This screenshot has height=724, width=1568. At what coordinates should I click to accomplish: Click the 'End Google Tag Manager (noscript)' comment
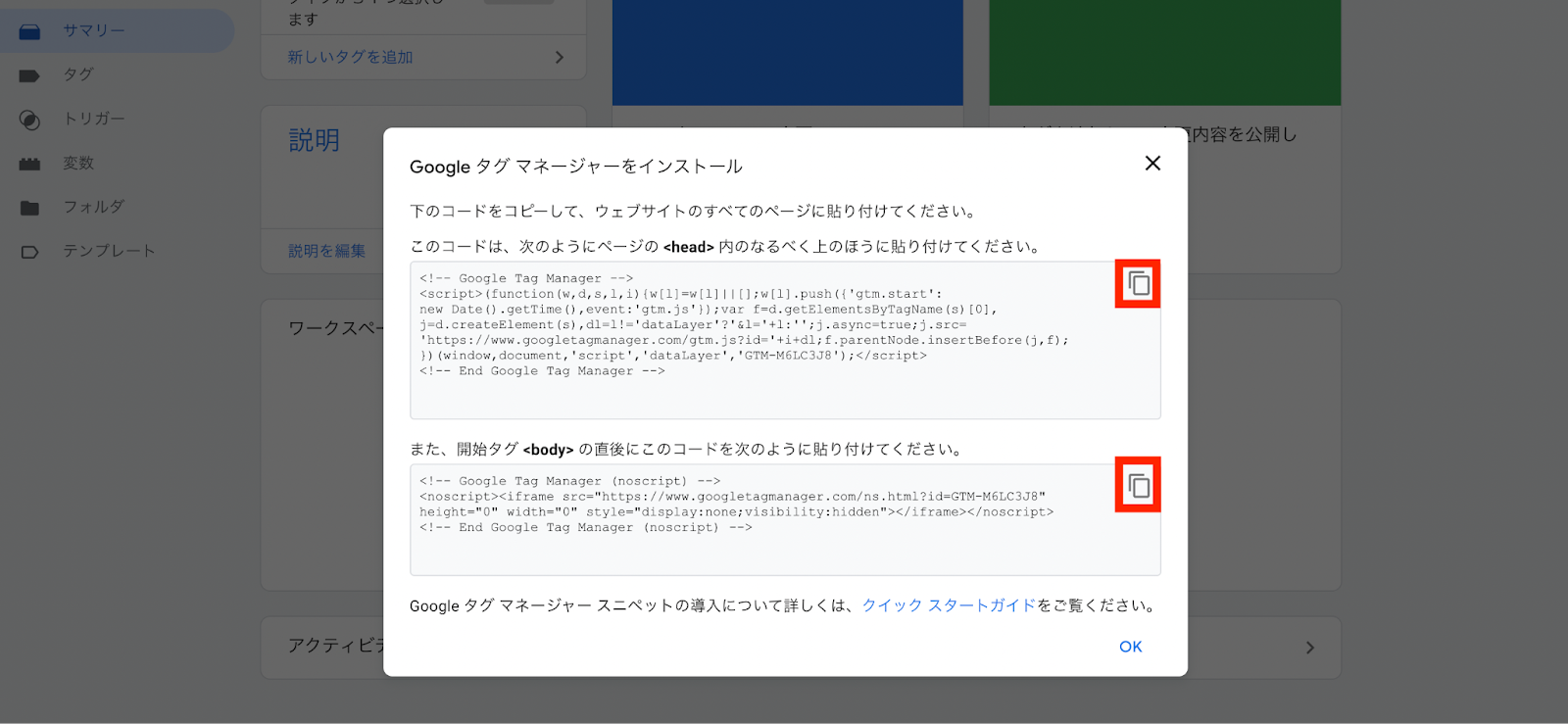click(x=586, y=527)
